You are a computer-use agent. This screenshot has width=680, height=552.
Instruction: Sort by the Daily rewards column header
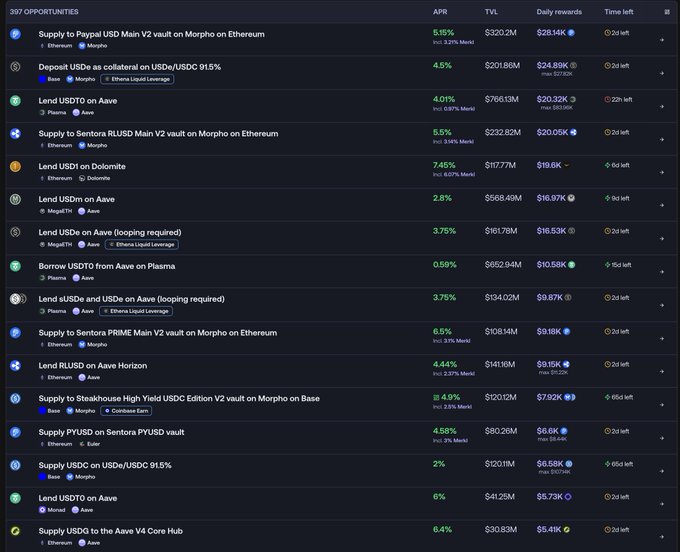click(559, 12)
